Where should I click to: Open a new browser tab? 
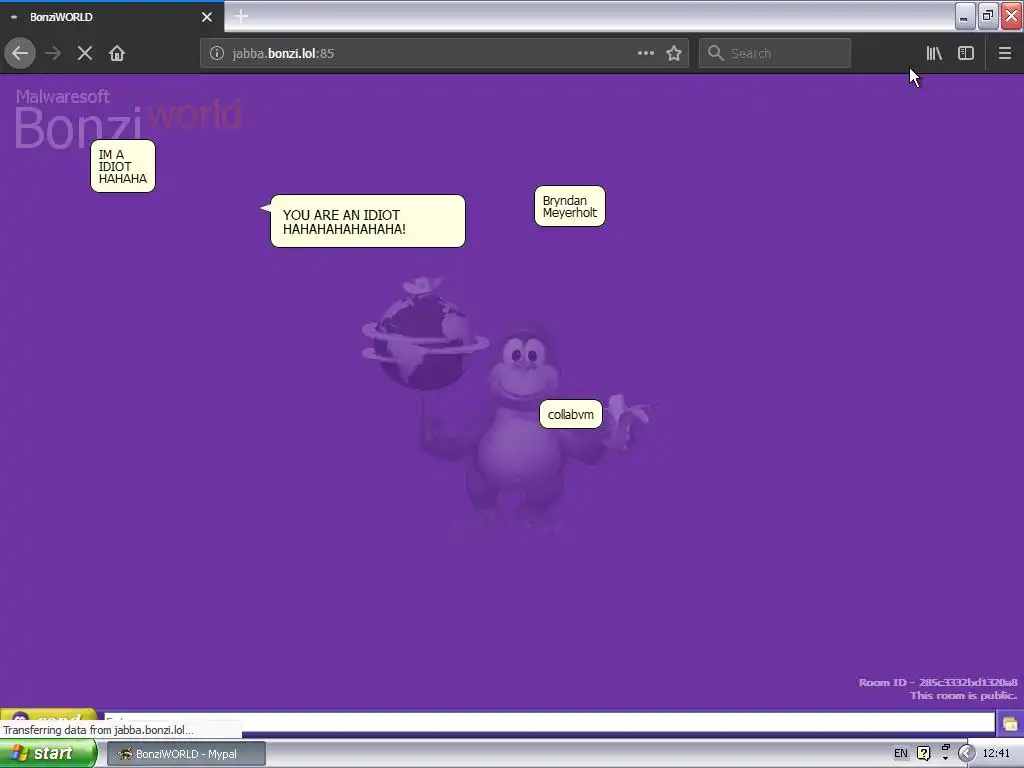[241, 16]
